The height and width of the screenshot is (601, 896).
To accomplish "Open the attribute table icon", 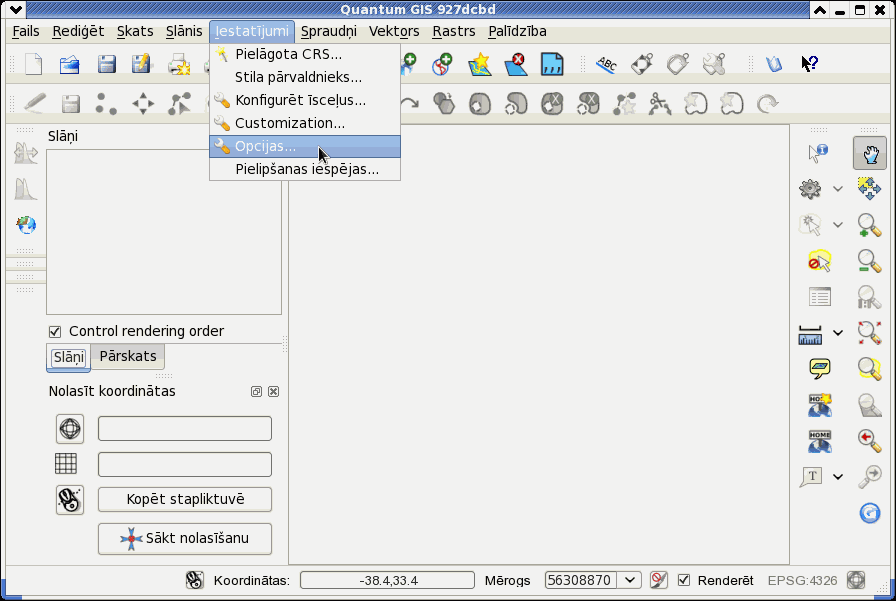I will point(819,297).
